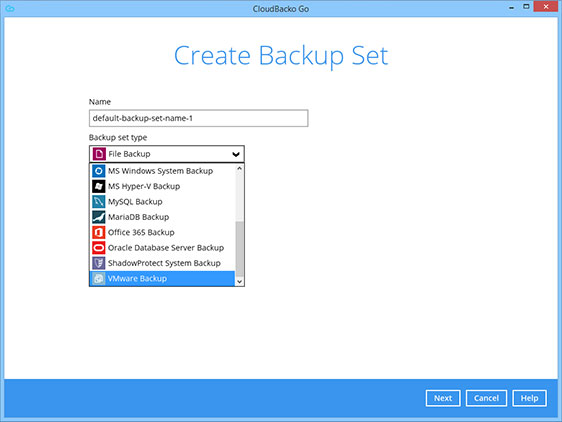This screenshot has width=562, height=422.
Task: Click the VMware Backup icon
Action: (99, 279)
